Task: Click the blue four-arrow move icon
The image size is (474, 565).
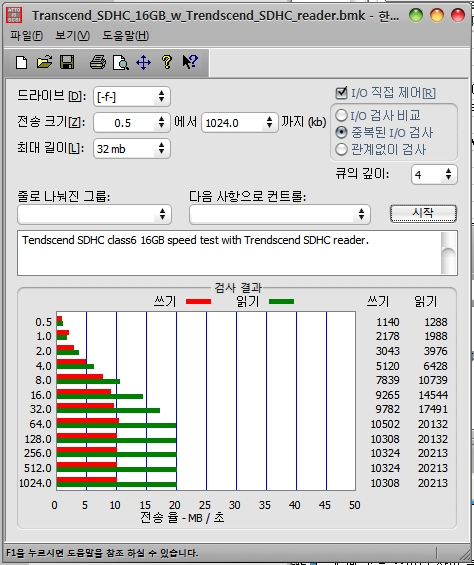Action: (143, 63)
